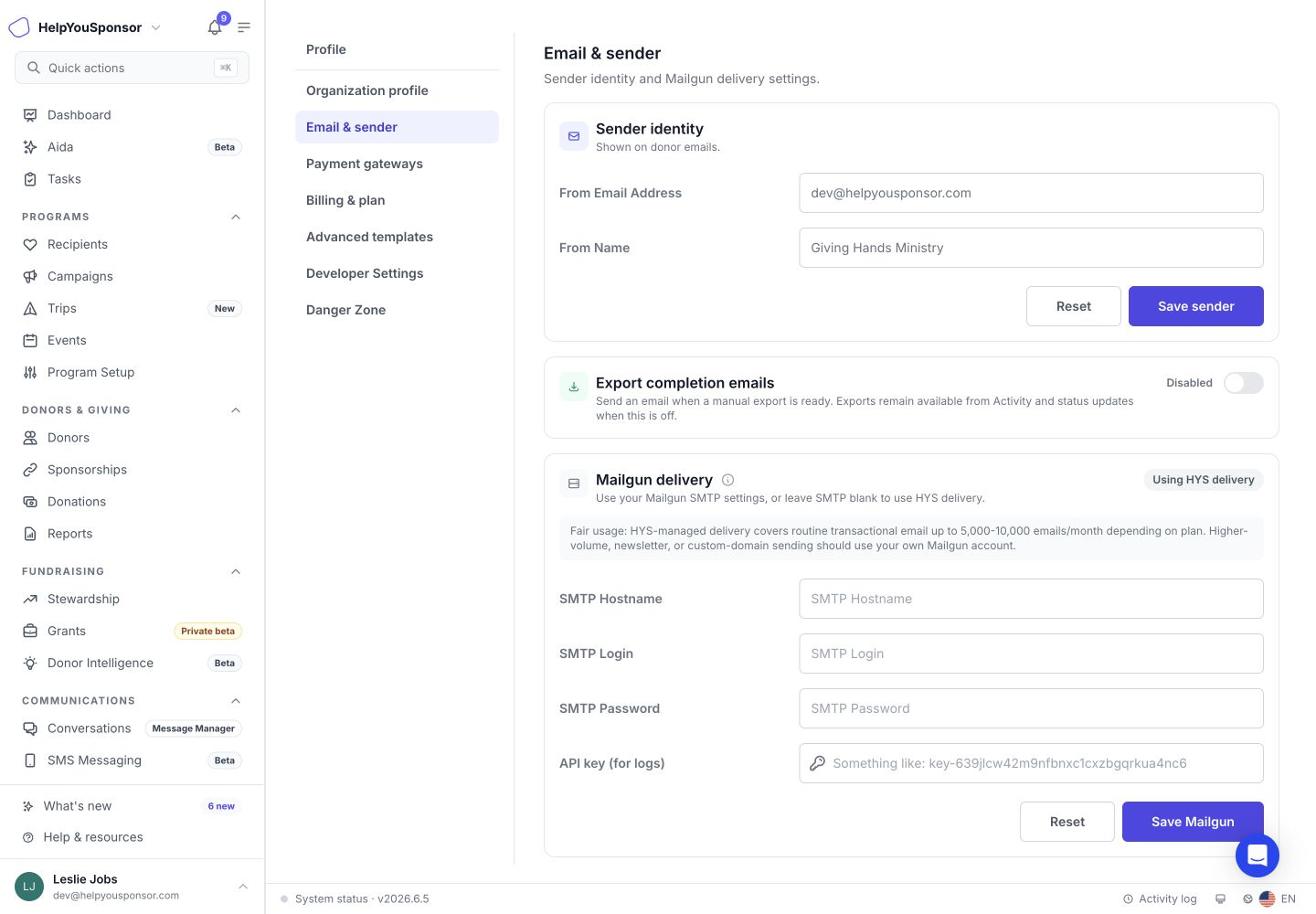
Task: Click the Dashboard icon in sidebar
Action: (30, 115)
